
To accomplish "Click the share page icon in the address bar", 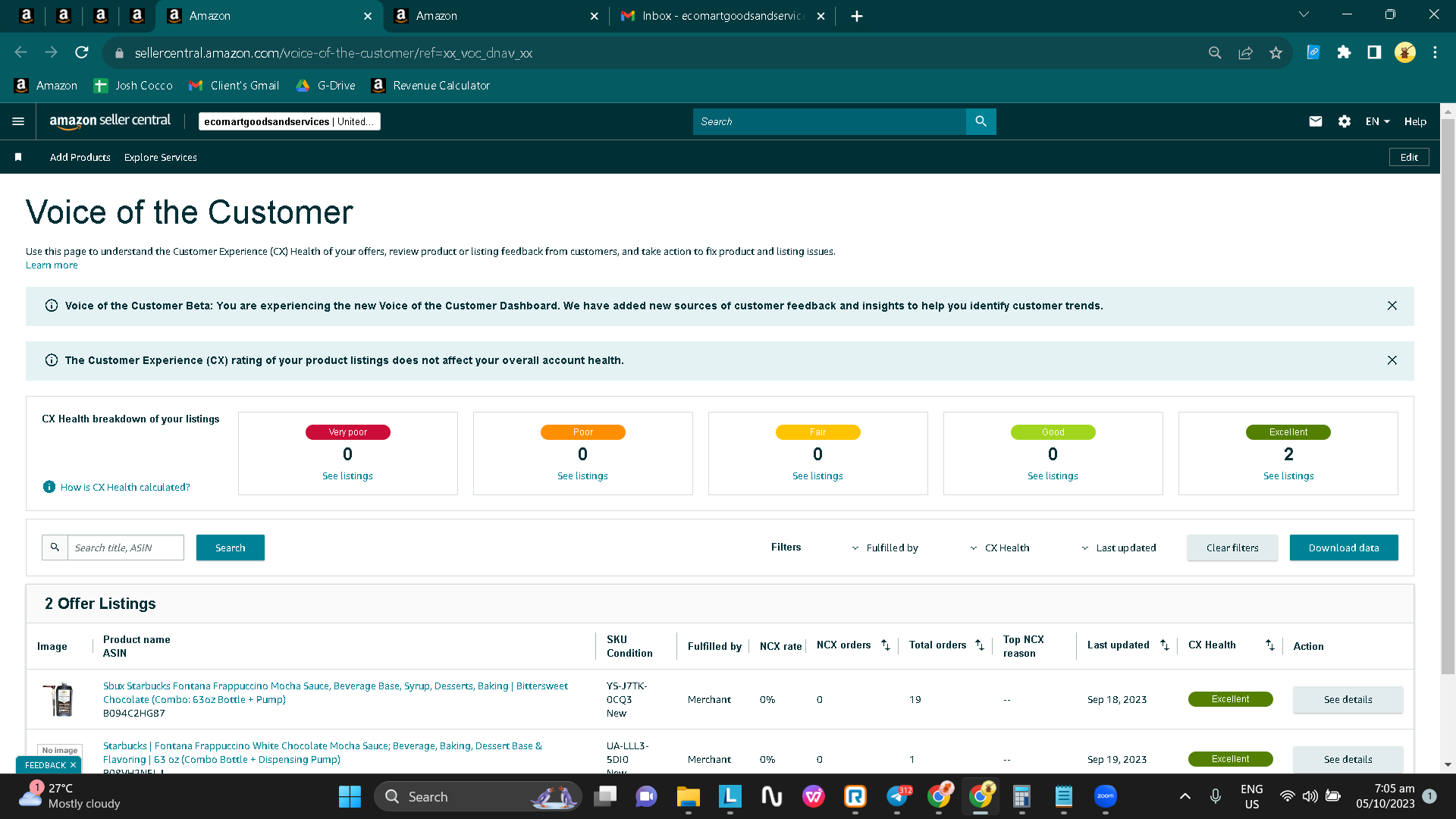I will tap(1245, 52).
